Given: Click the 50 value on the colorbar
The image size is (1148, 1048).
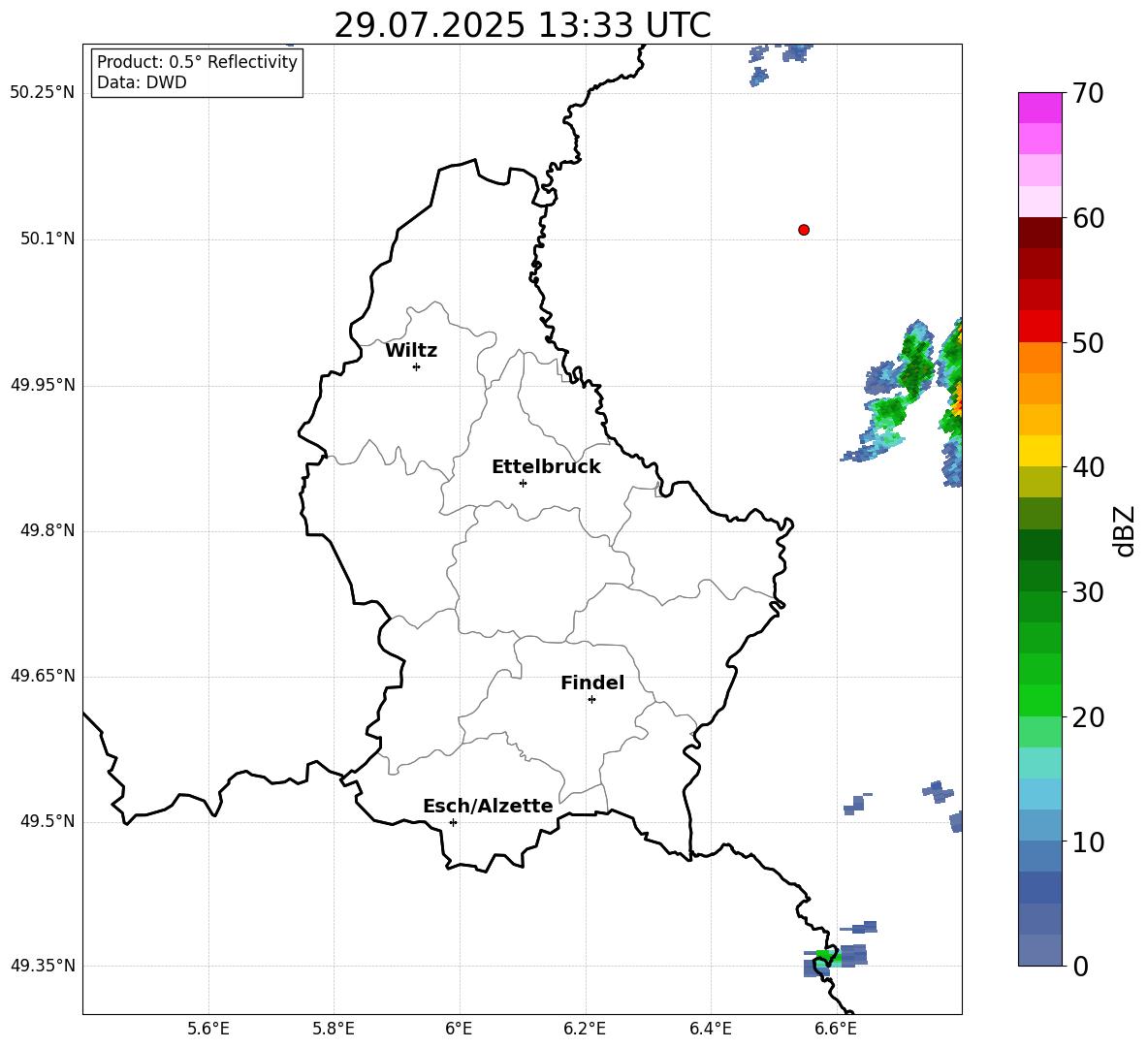Looking at the screenshot, I should pyautogui.click(x=1088, y=343).
